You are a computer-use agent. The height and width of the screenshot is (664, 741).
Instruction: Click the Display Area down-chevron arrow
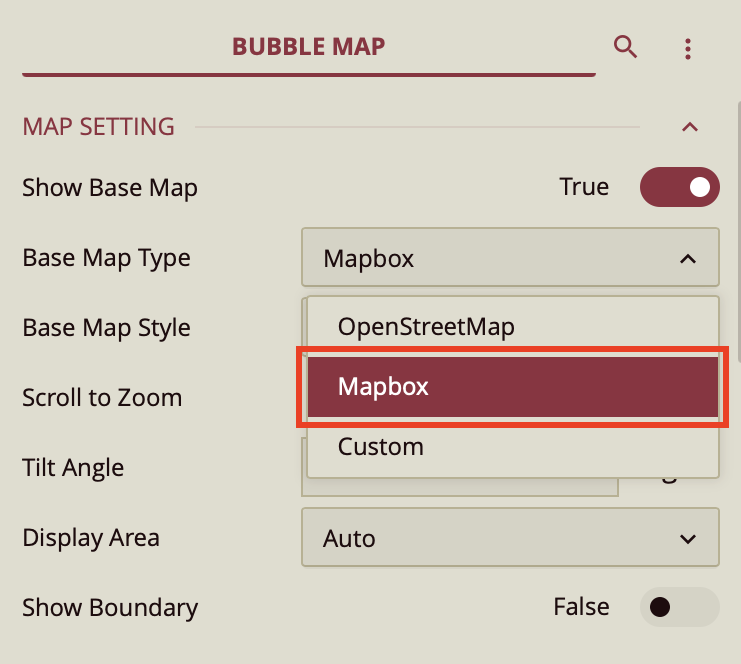pos(688,539)
